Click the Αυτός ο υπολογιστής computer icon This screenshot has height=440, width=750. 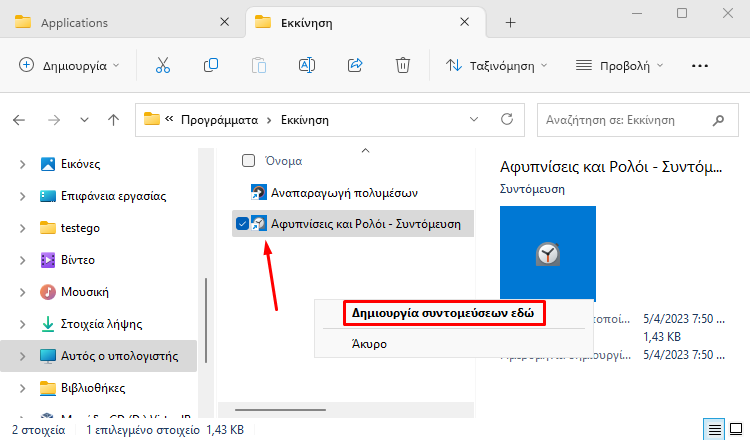48,356
